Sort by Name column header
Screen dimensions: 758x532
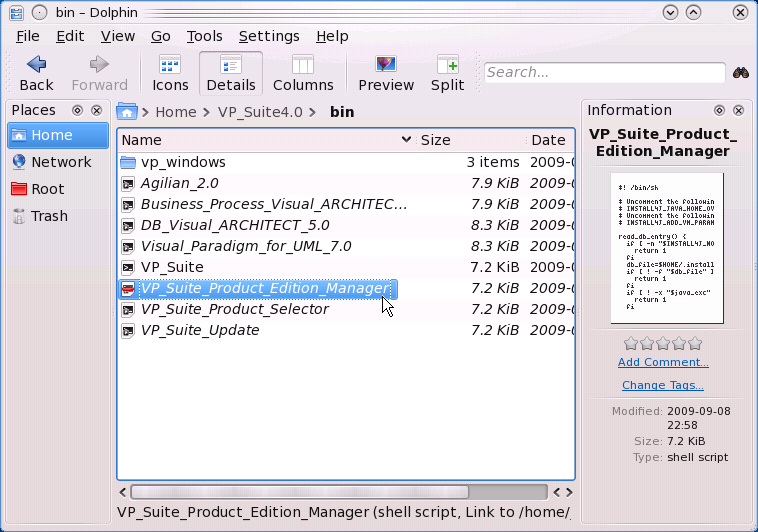tap(266, 140)
